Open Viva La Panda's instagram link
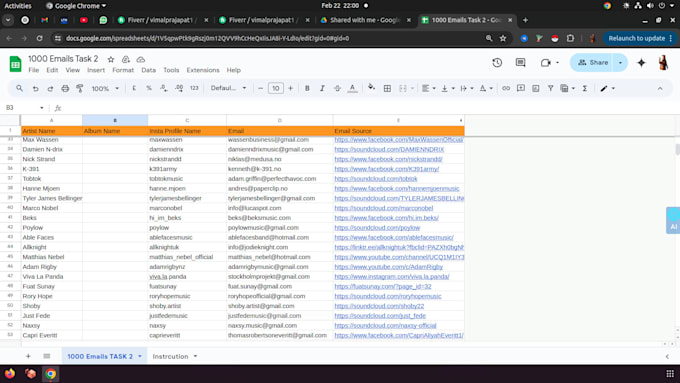This screenshot has height=383, width=680. (392, 276)
